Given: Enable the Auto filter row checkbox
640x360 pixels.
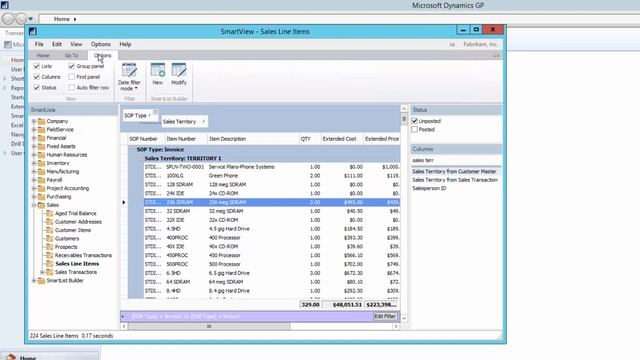Looking at the screenshot, I should (71, 87).
